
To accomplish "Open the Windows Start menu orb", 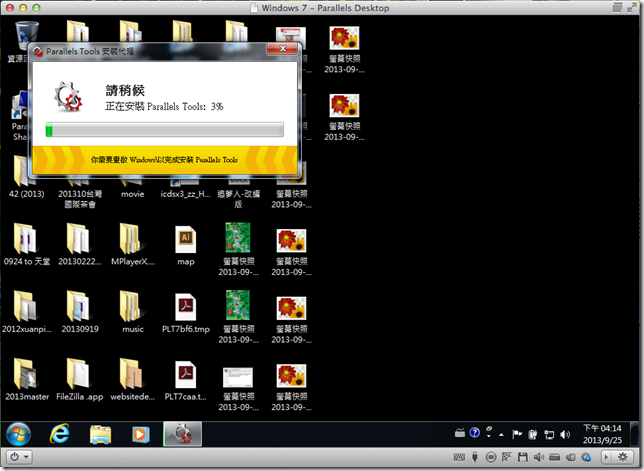I will 18,434.
